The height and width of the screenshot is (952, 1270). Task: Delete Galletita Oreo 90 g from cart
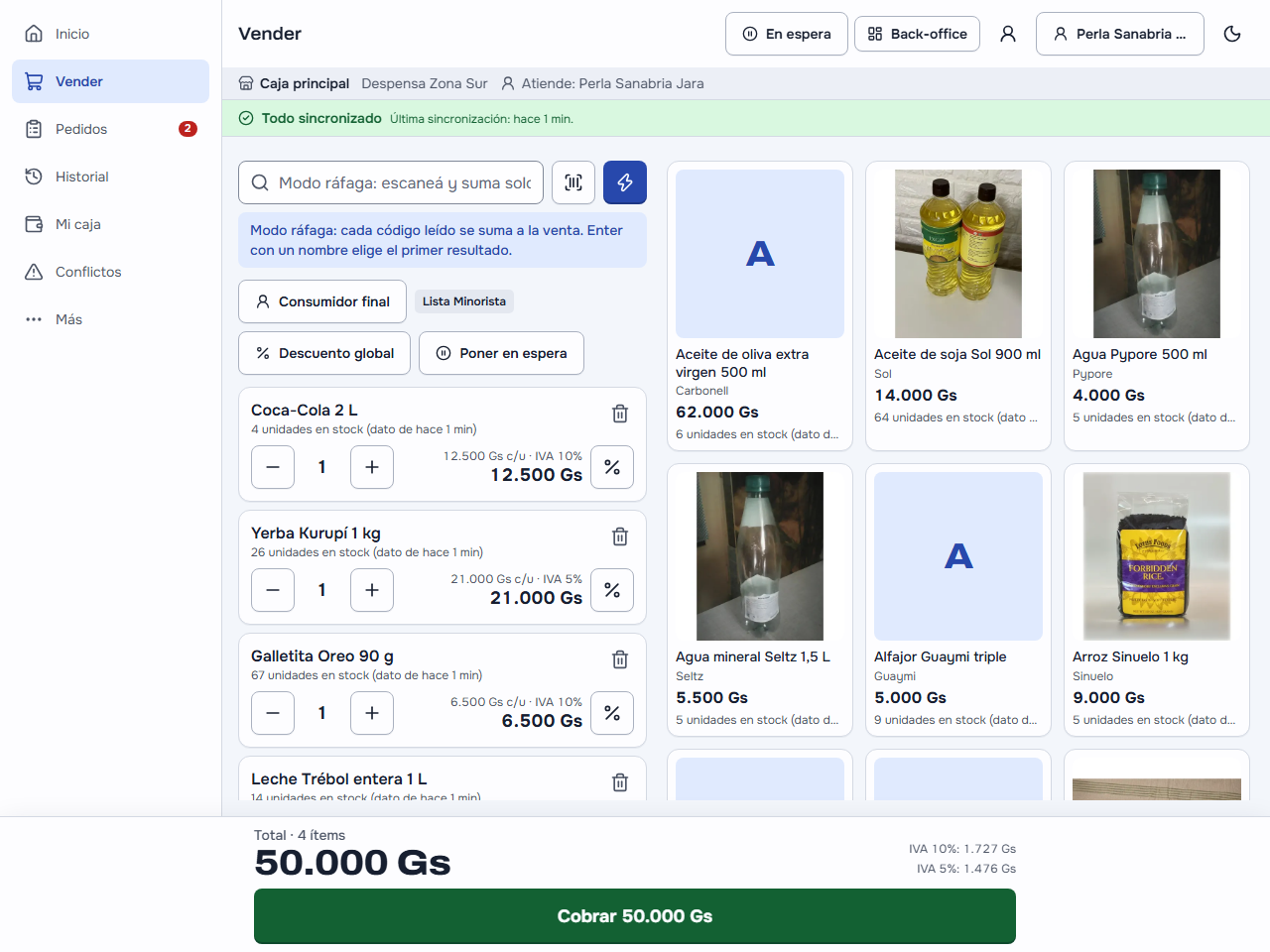[x=620, y=659]
